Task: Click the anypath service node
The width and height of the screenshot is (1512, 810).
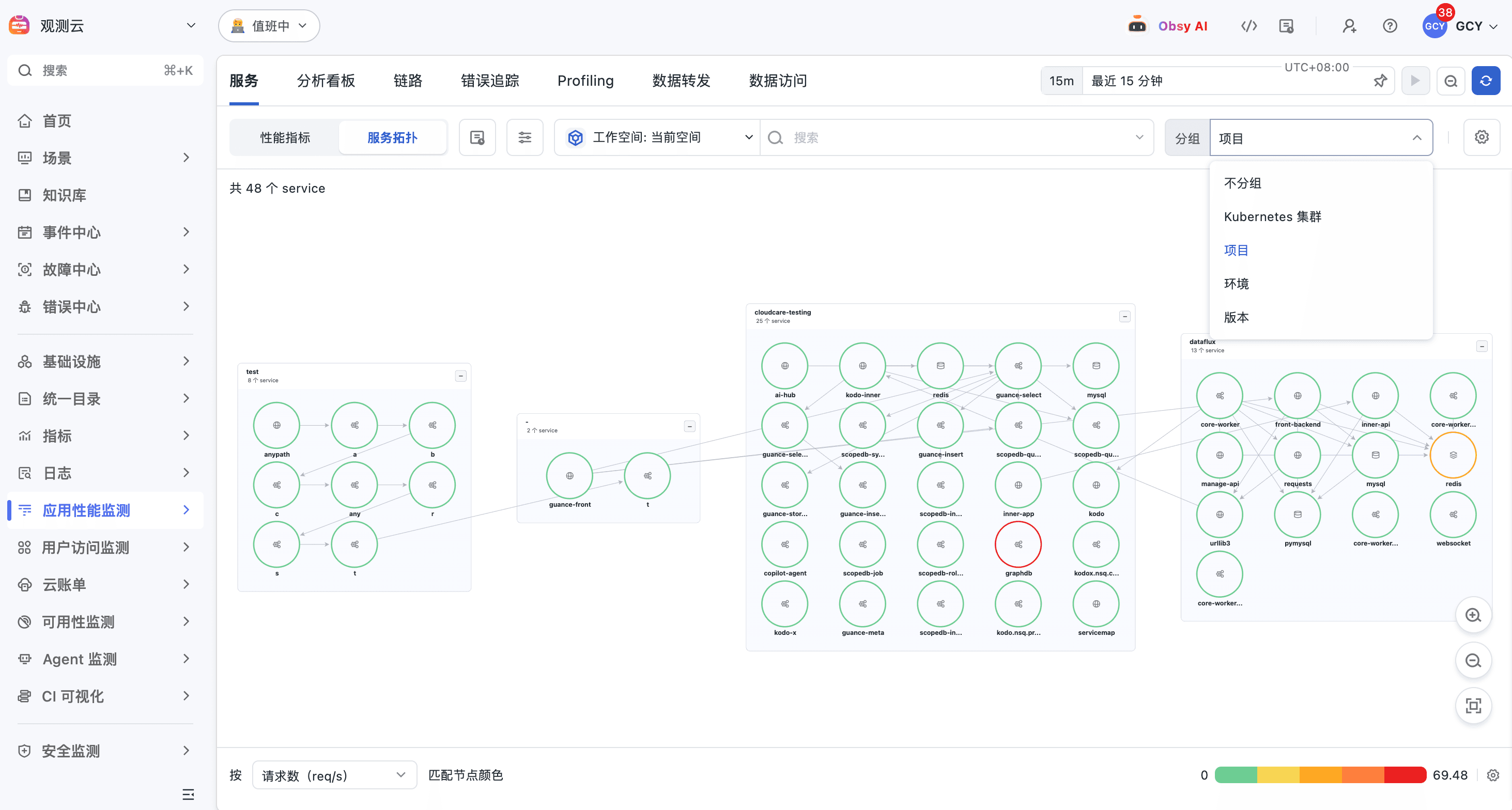Action: (276, 425)
